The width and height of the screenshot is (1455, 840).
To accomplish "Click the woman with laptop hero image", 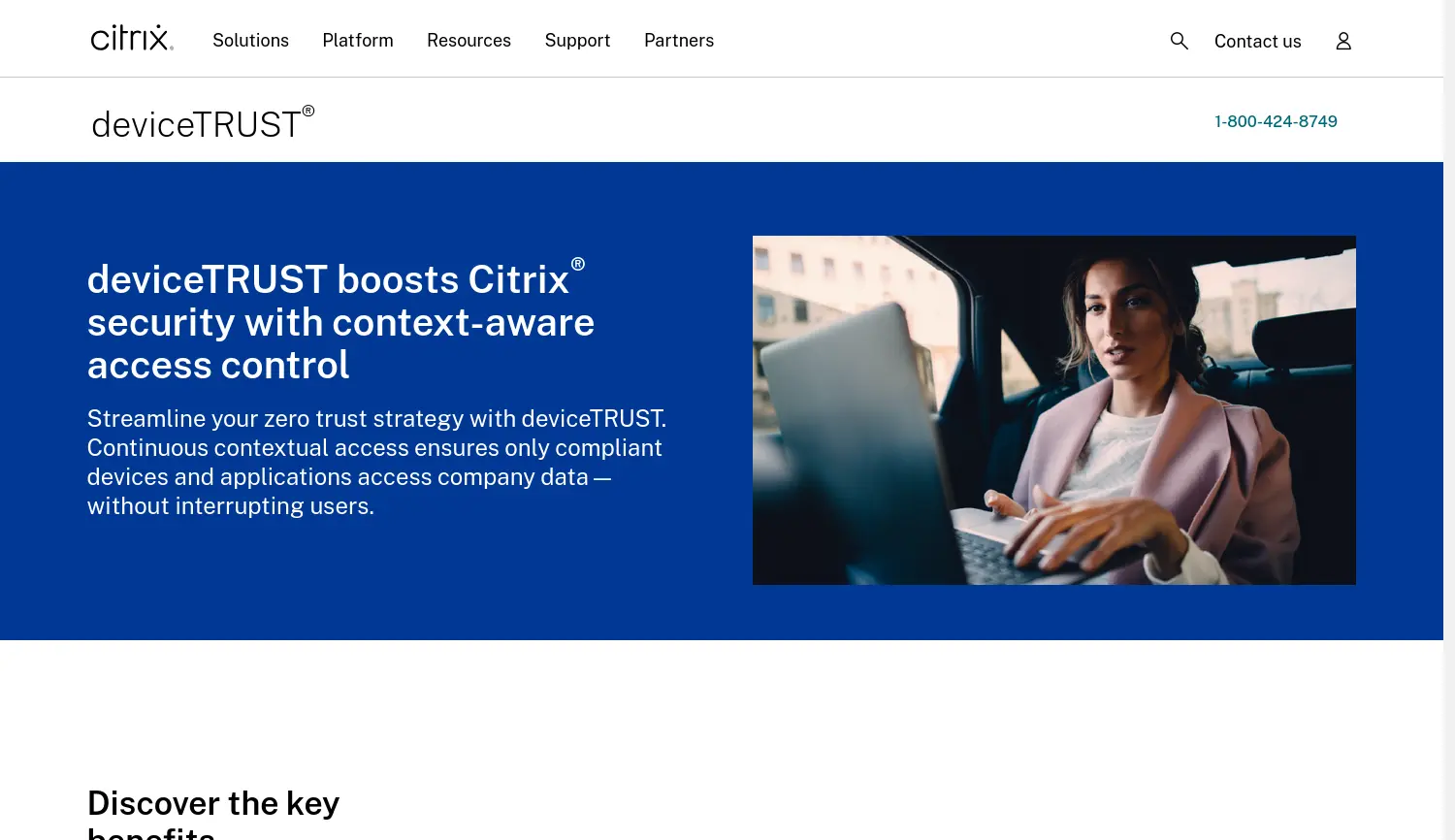I will pyautogui.click(x=1054, y=410).
